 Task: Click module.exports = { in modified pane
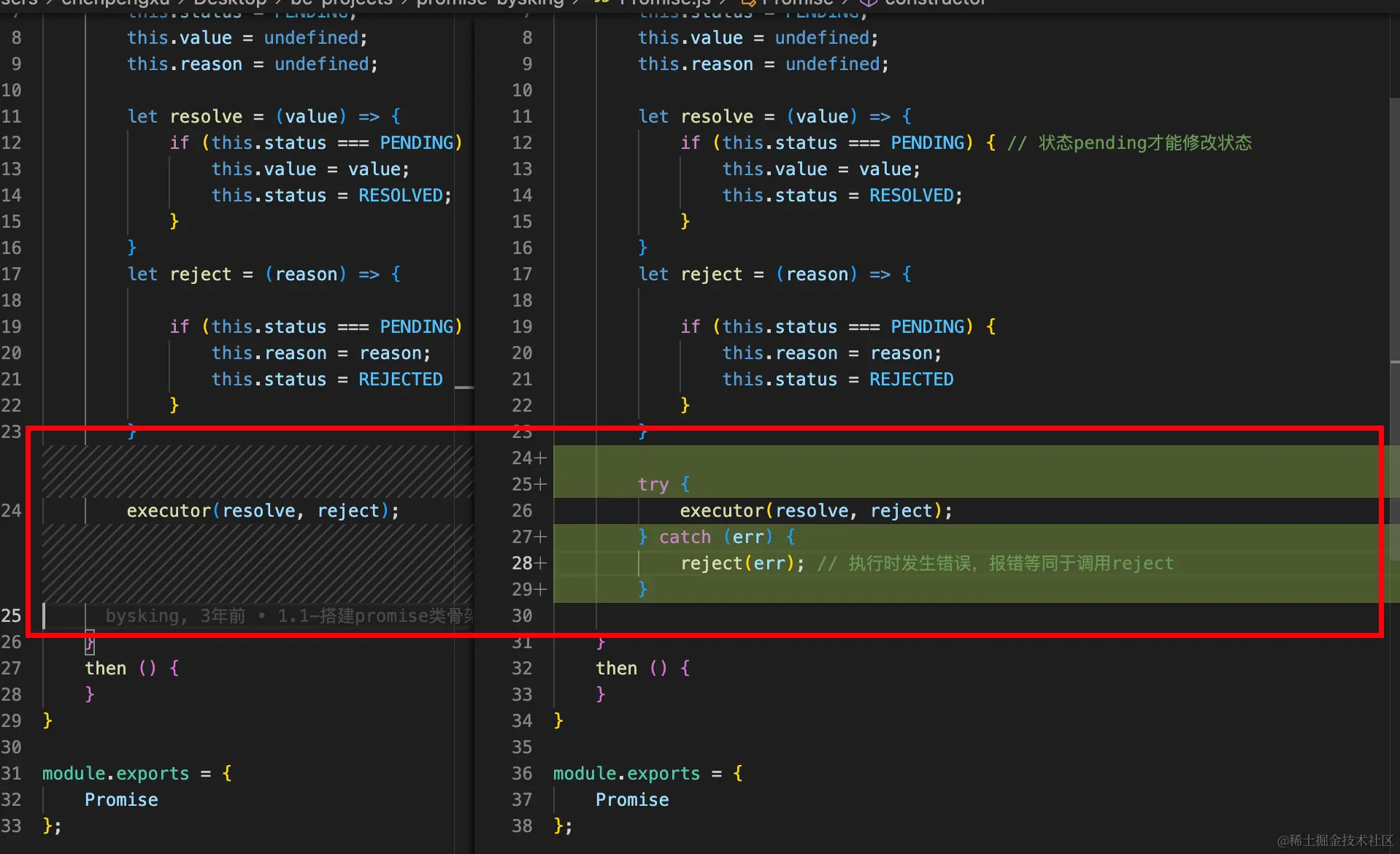tap(648, 773)
